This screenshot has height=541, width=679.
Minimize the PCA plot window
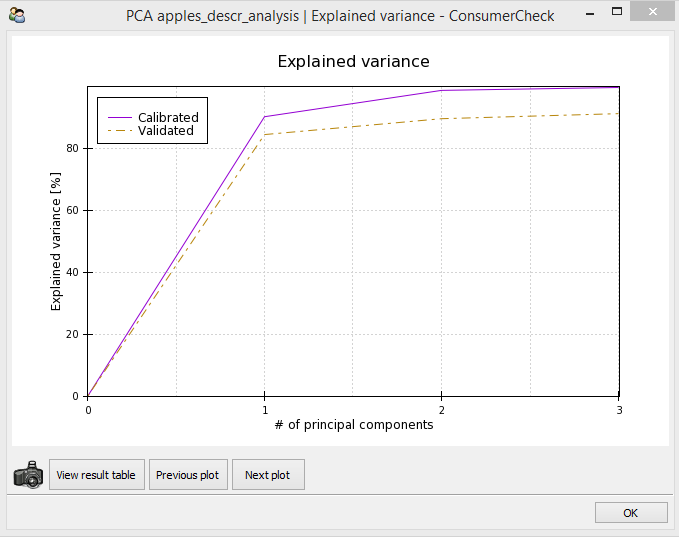(589, 14)
